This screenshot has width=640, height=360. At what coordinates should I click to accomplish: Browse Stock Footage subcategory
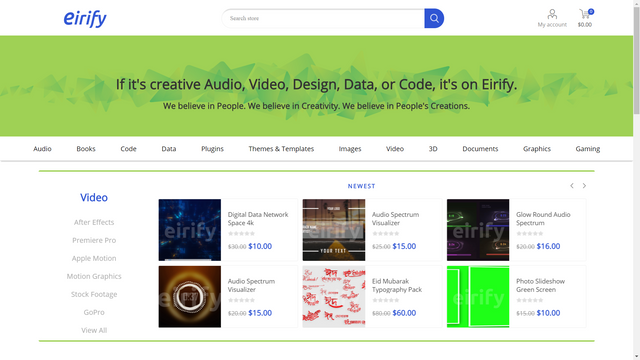94,294
